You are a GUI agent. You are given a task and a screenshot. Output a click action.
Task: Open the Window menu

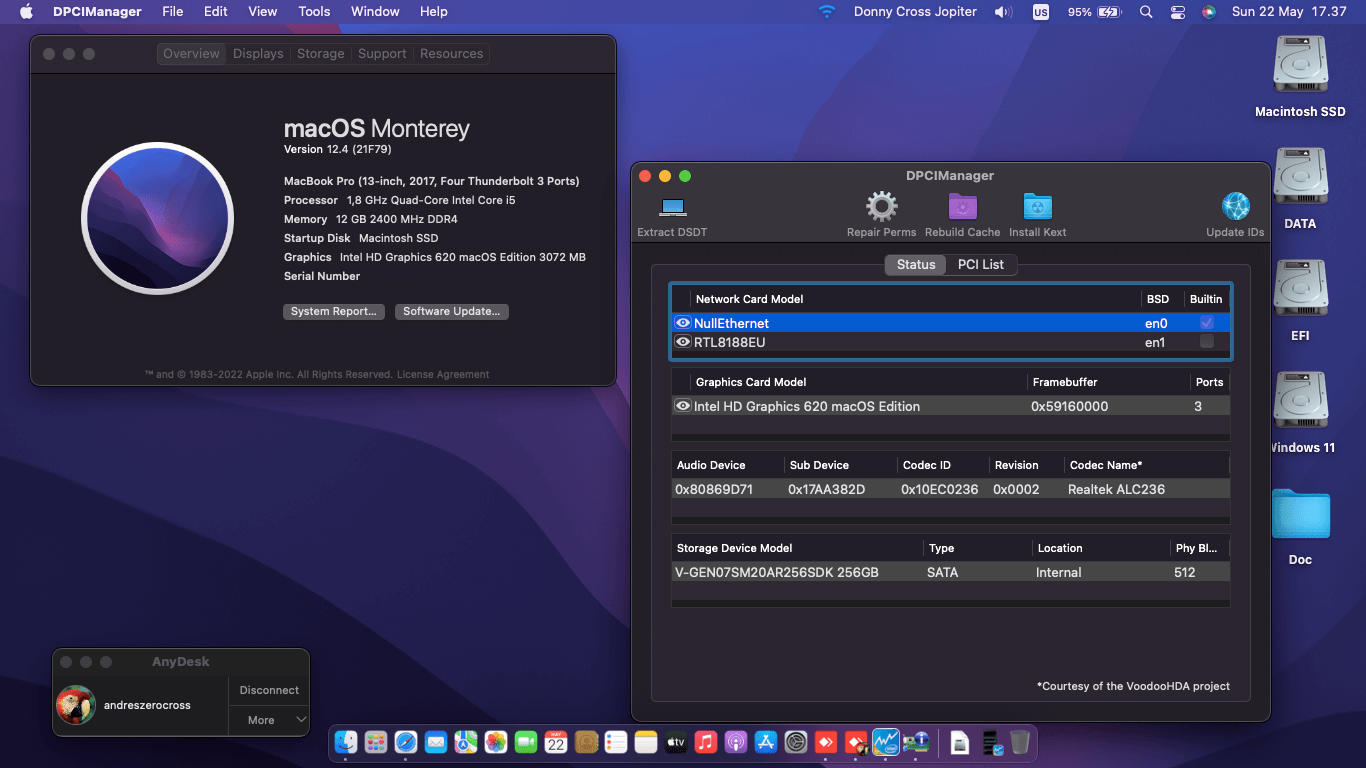point(375,12)
